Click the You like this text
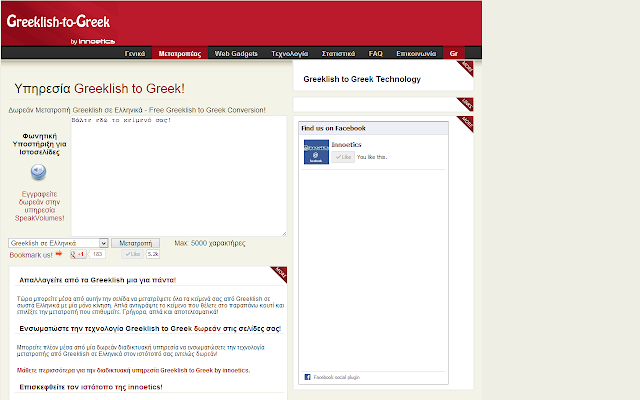Viewport: 640px width, 400px height. click(372, 157)
